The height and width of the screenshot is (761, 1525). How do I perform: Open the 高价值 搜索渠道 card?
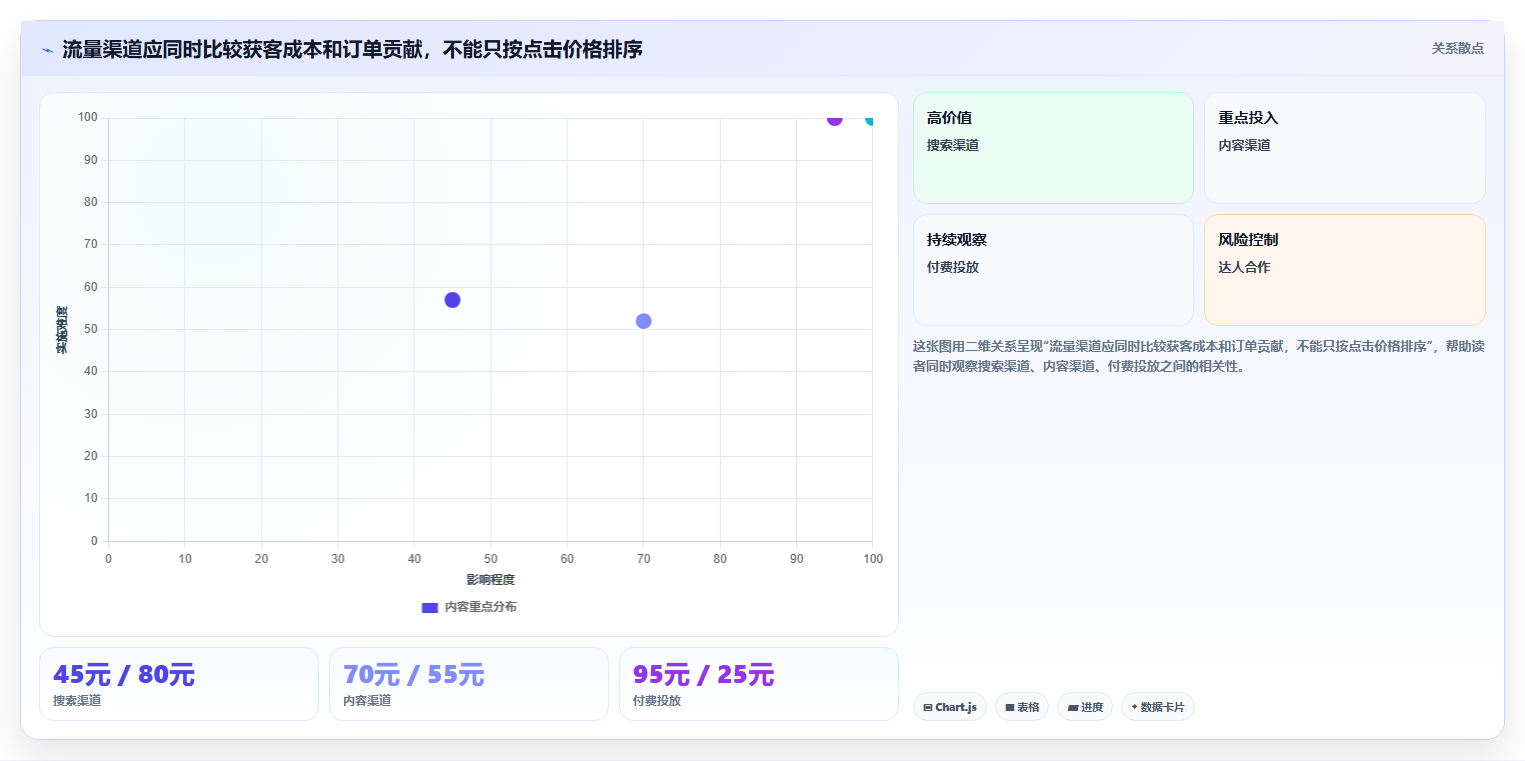coord(1053,148)
